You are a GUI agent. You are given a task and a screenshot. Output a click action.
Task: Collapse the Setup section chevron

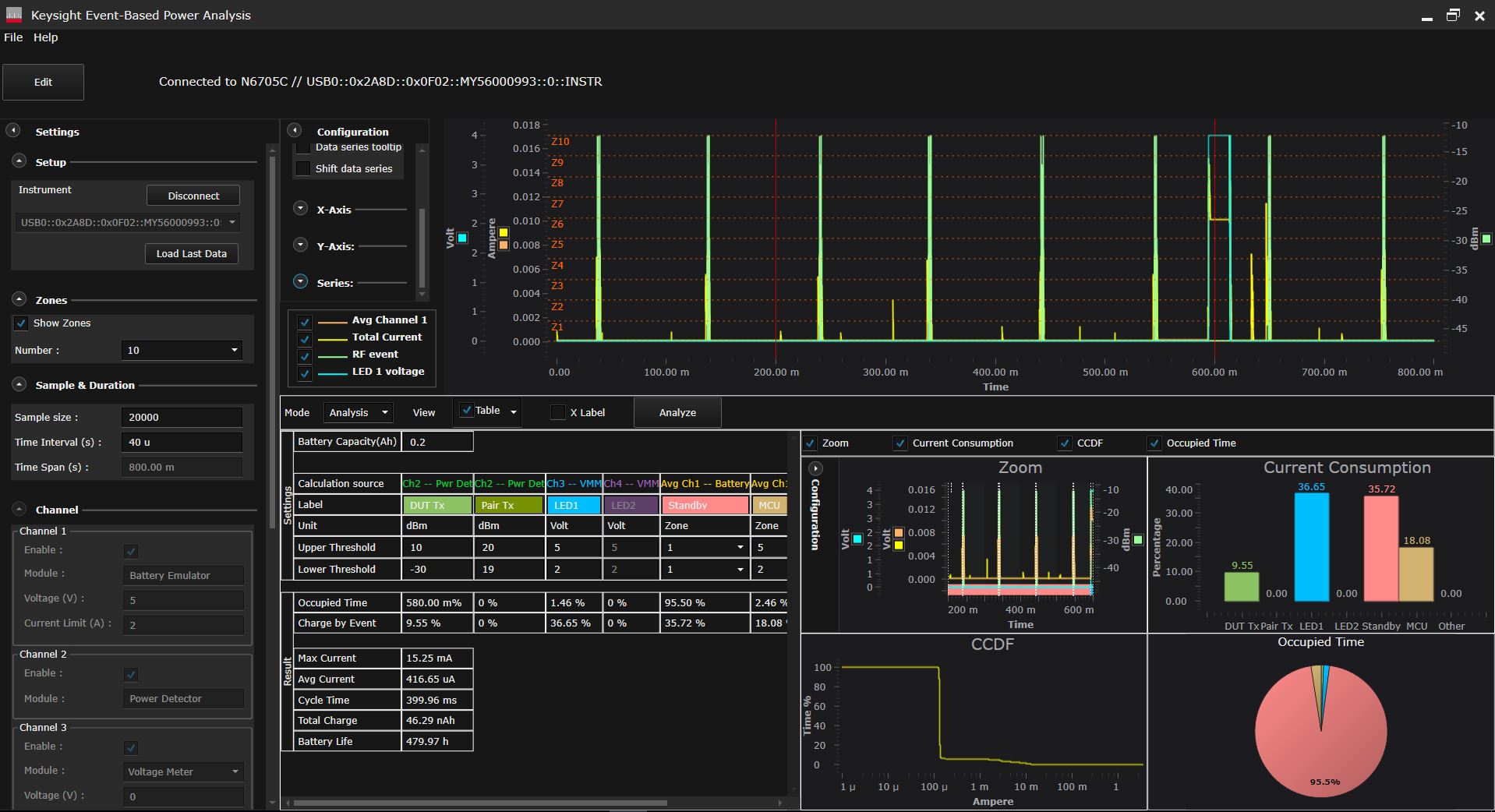point(19,161)
